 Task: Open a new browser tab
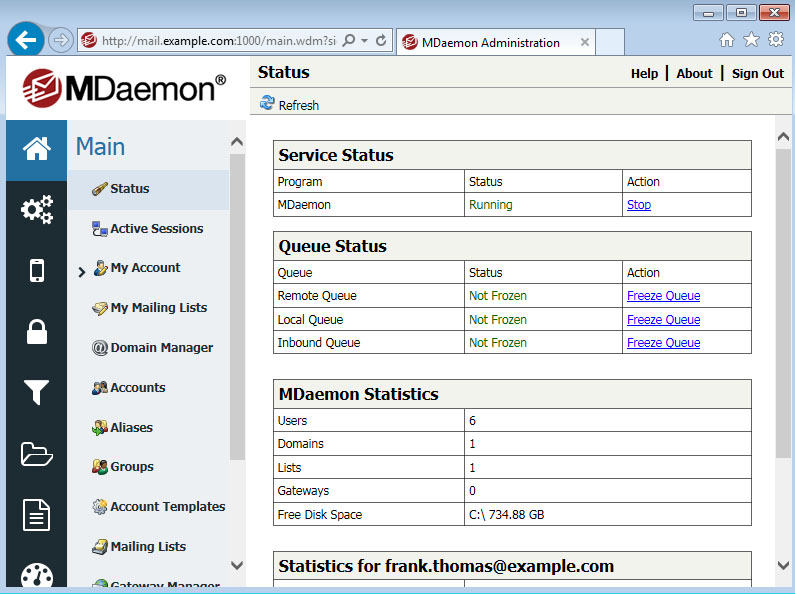(609, 42)
